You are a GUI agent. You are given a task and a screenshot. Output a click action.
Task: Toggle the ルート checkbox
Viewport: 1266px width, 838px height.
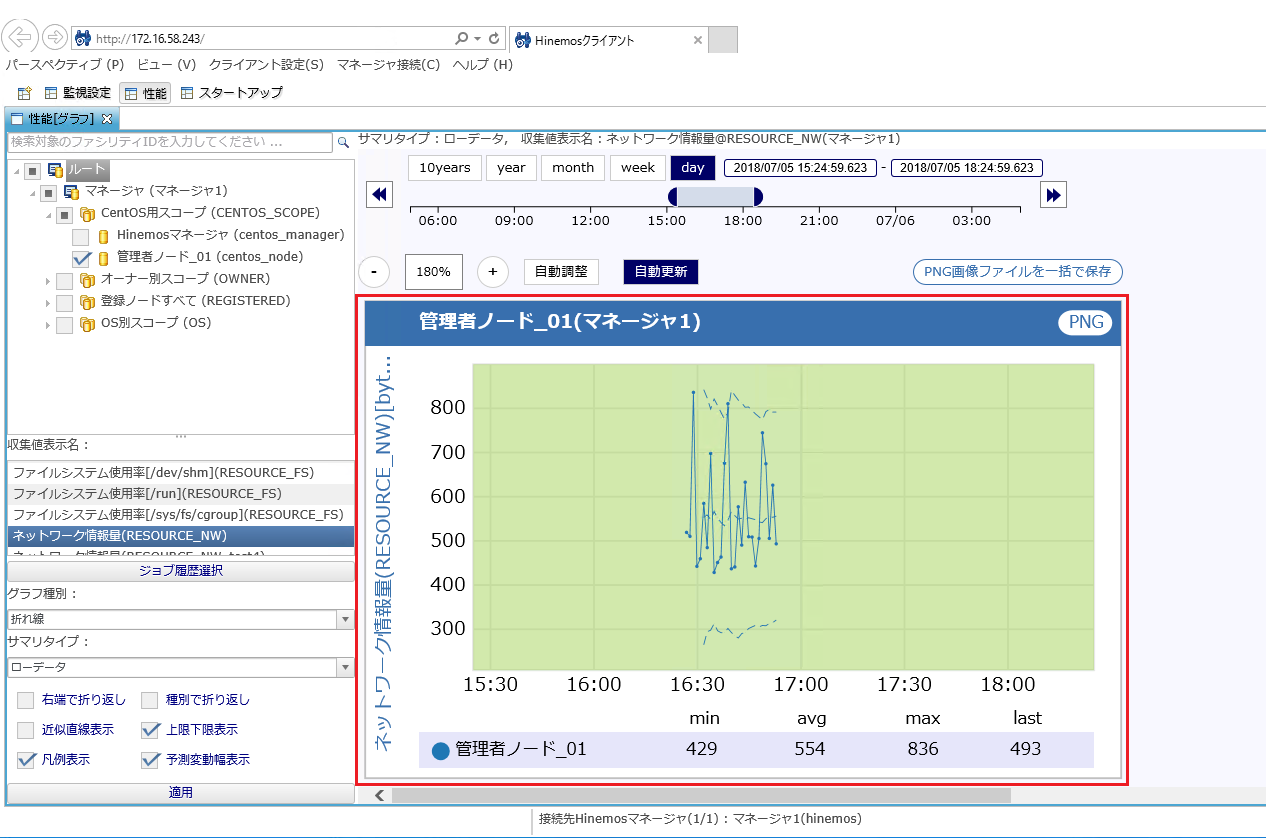(33, 171)
